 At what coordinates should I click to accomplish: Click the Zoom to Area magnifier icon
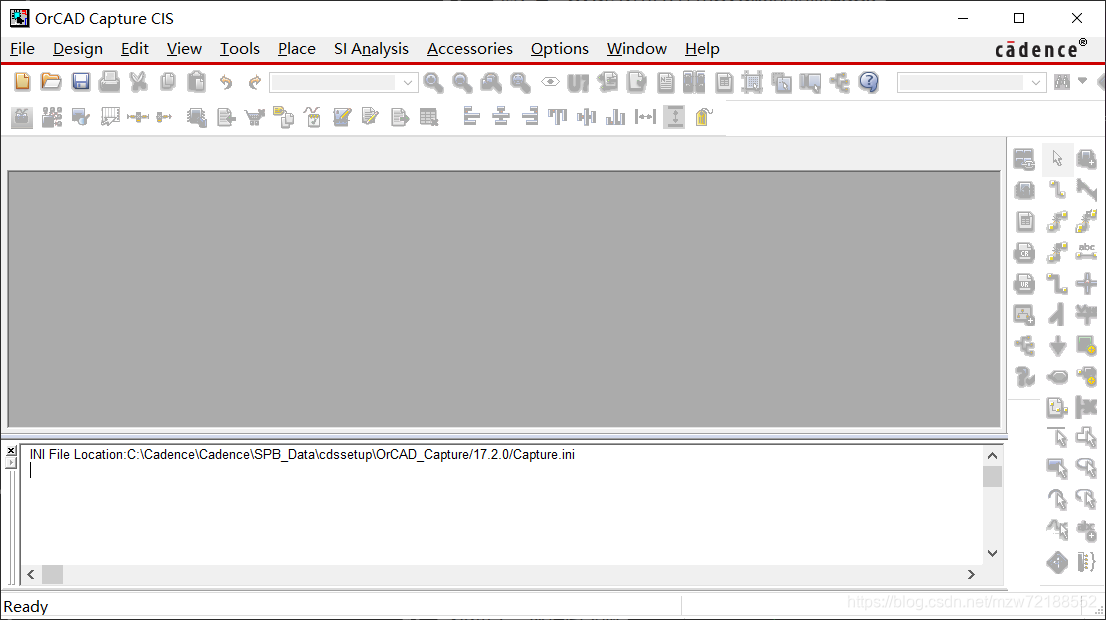point(491,82)
